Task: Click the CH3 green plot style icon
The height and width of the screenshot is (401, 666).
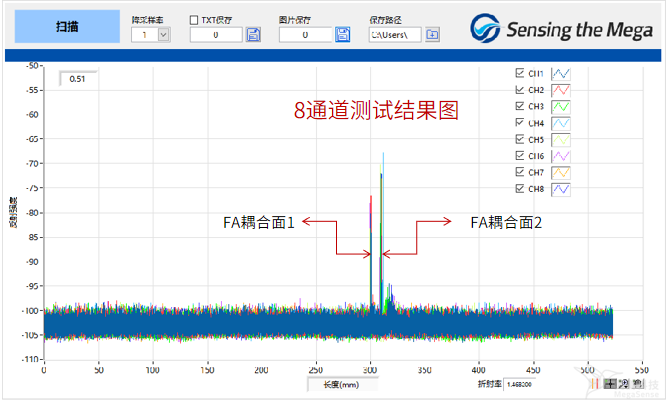Action: click(x=561, y=106)
